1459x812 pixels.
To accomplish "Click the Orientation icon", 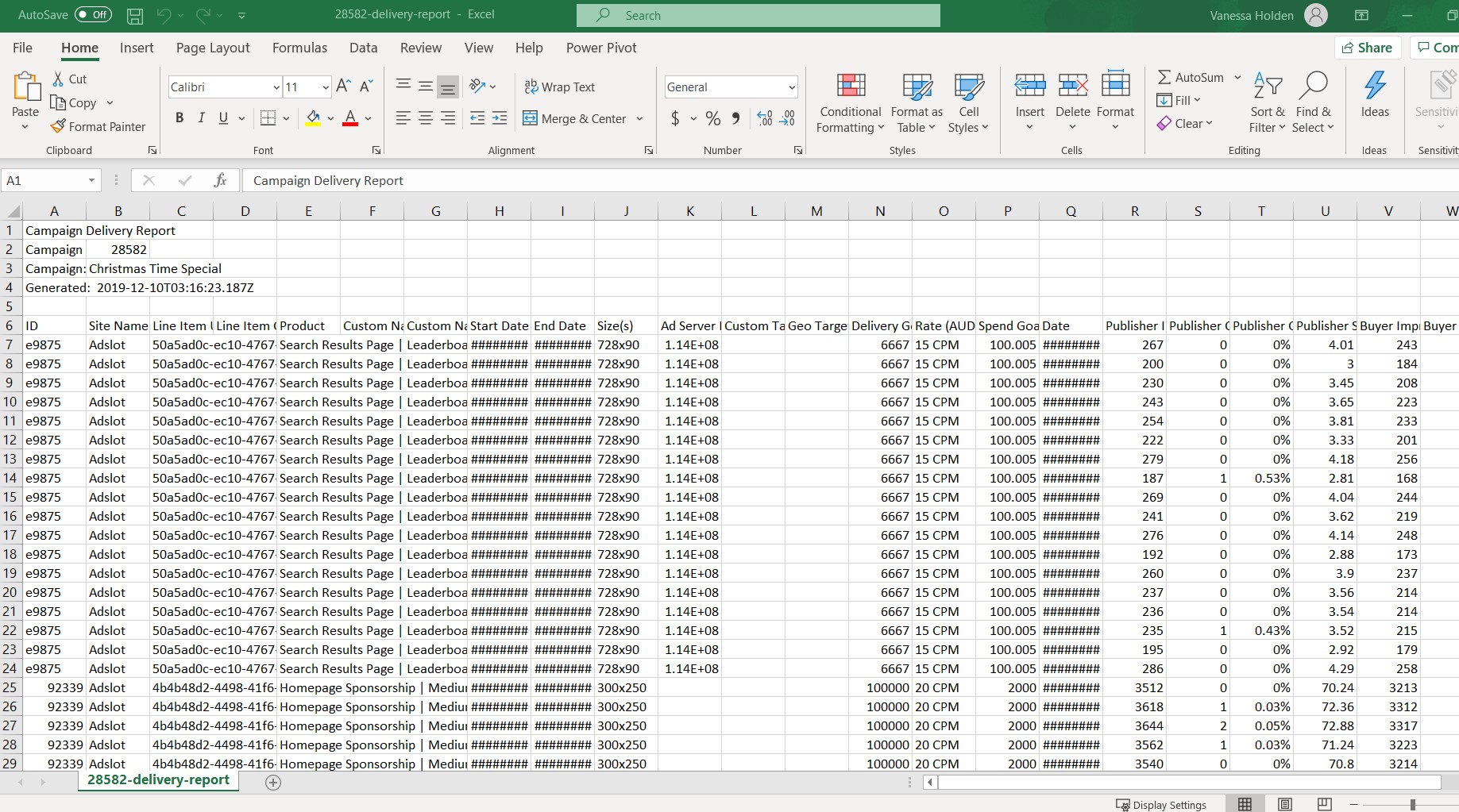I will [477, 87].
